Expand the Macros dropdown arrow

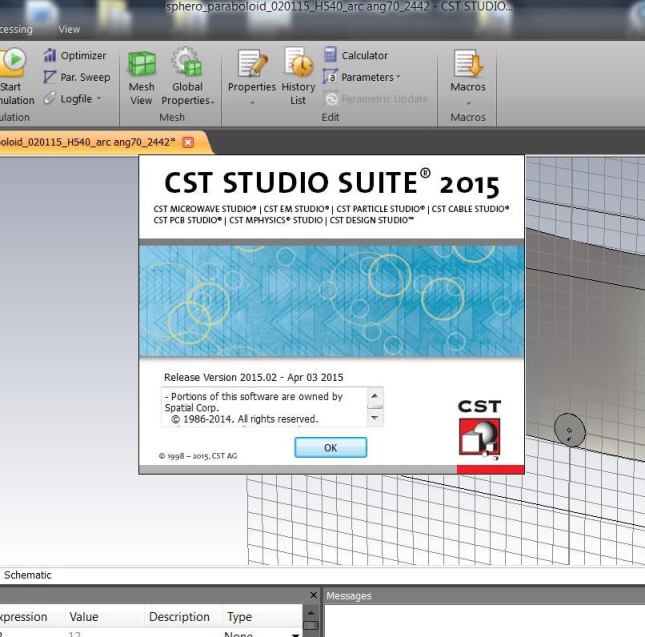click(x=468, y=103)
